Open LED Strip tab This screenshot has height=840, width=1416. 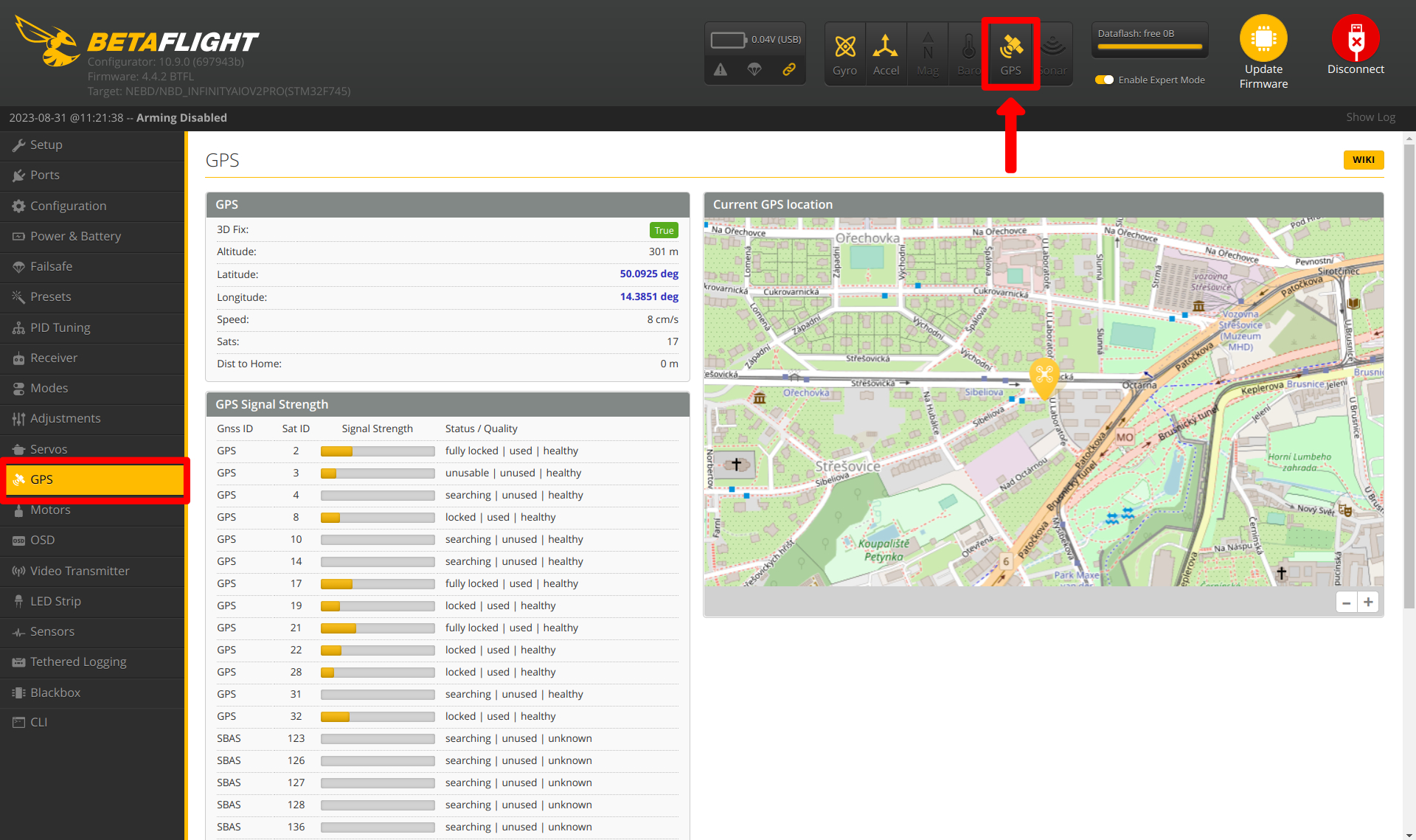coord(92,601)
